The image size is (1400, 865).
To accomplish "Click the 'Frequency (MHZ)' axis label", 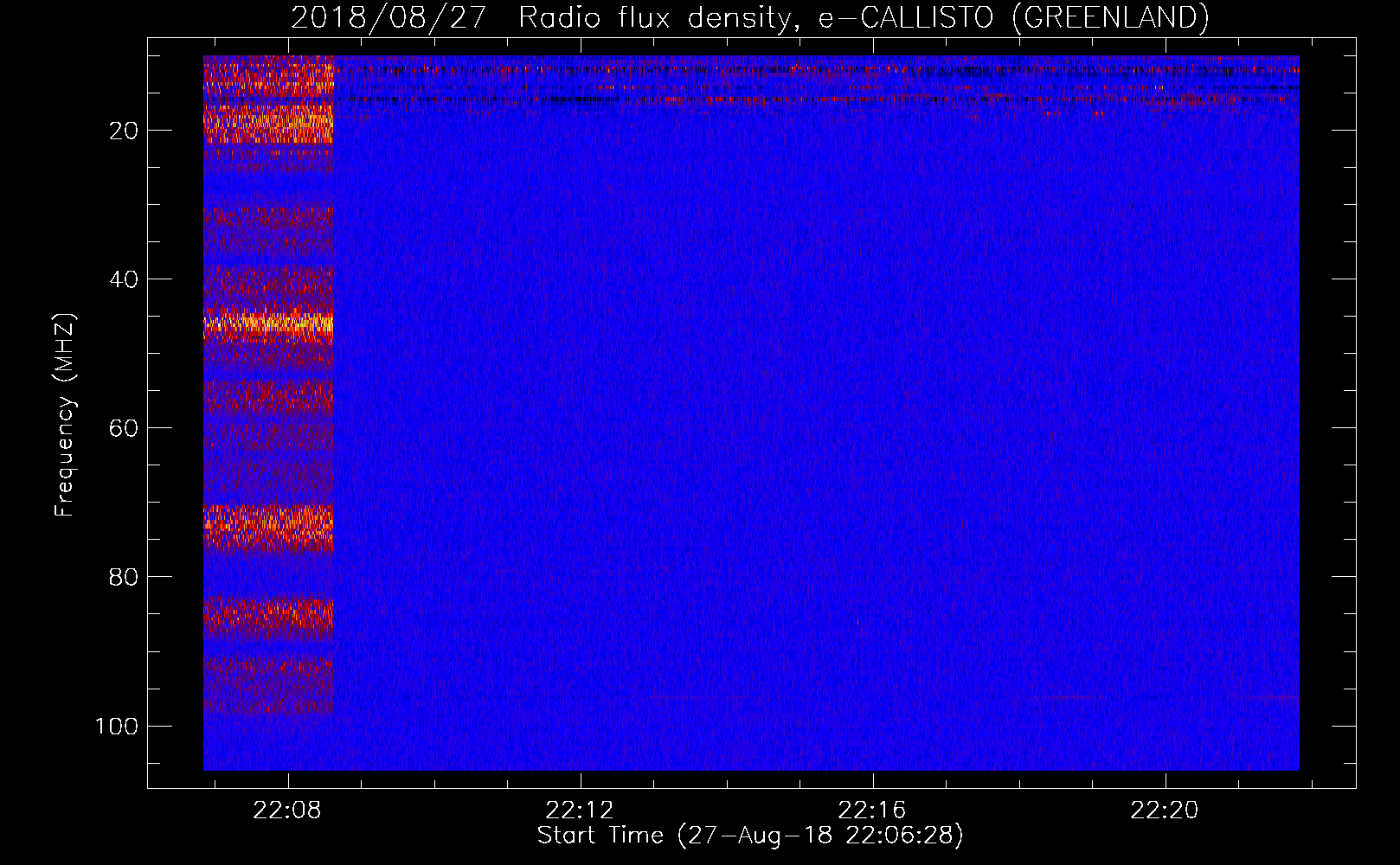I will [65, 415].
